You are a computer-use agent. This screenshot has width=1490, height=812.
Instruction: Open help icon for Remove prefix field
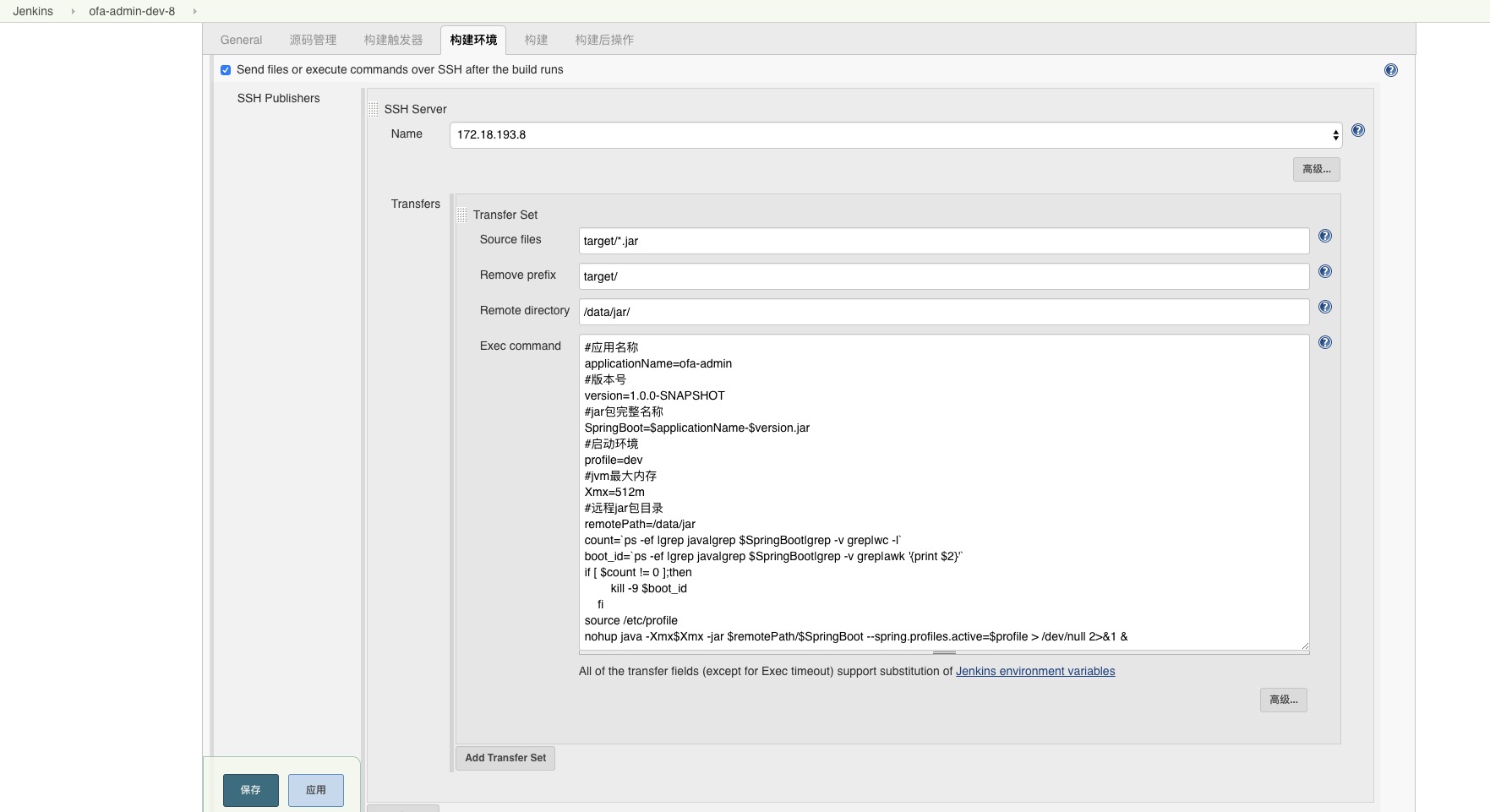1325,272
